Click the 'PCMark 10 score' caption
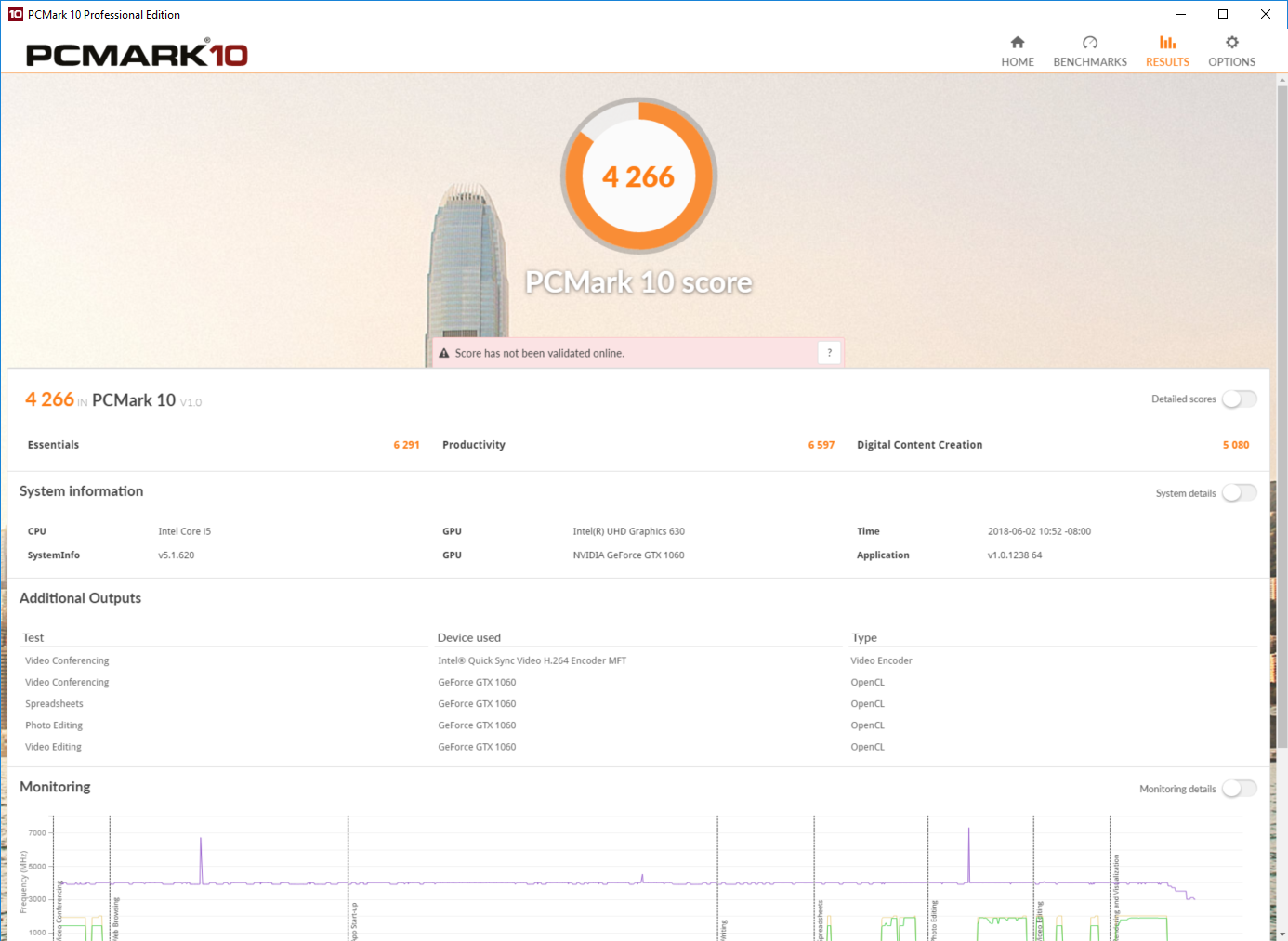The height and width of the screenshot is (941, 1288). (x=638, y=282)
